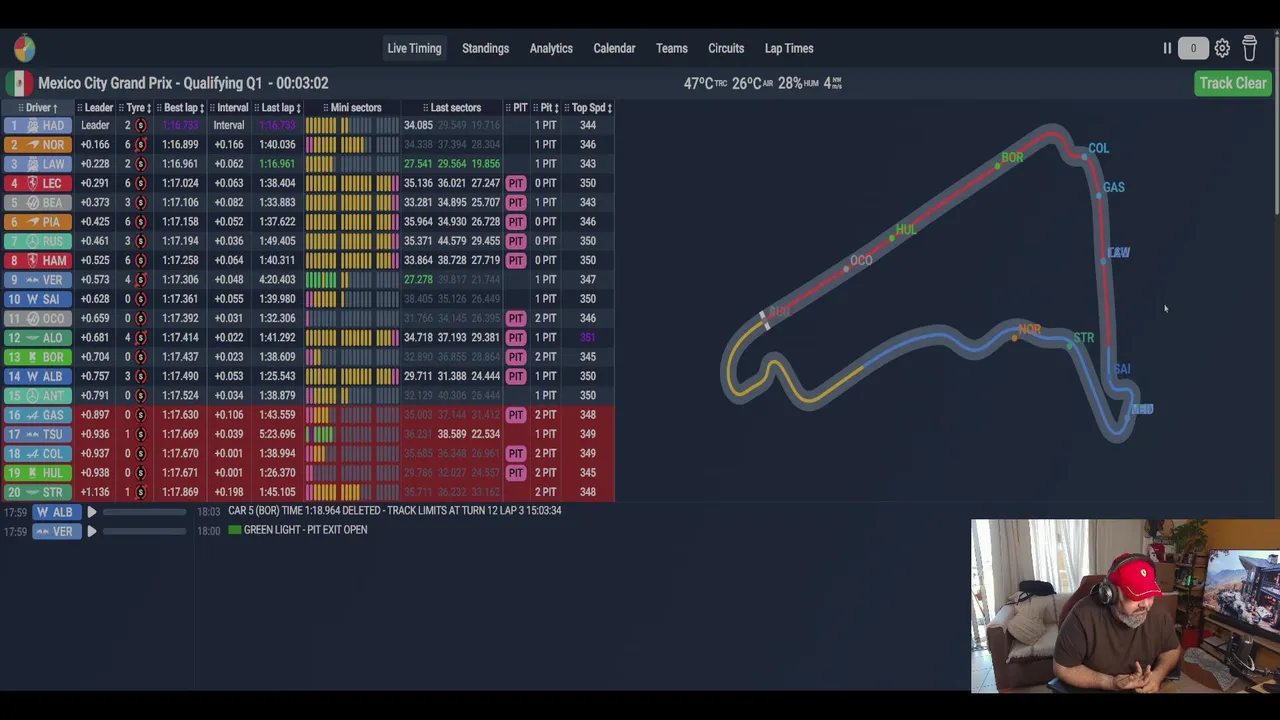Viewport: 1280px width, 720px height.
Task: Switch to the Lap Times tab
Action: click(x=789, y=48)
